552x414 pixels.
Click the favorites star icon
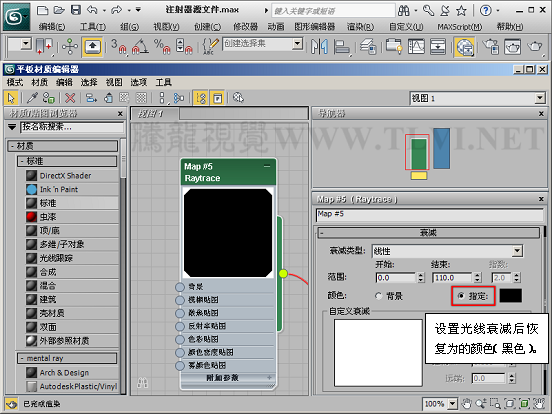[x=461, y=11]
